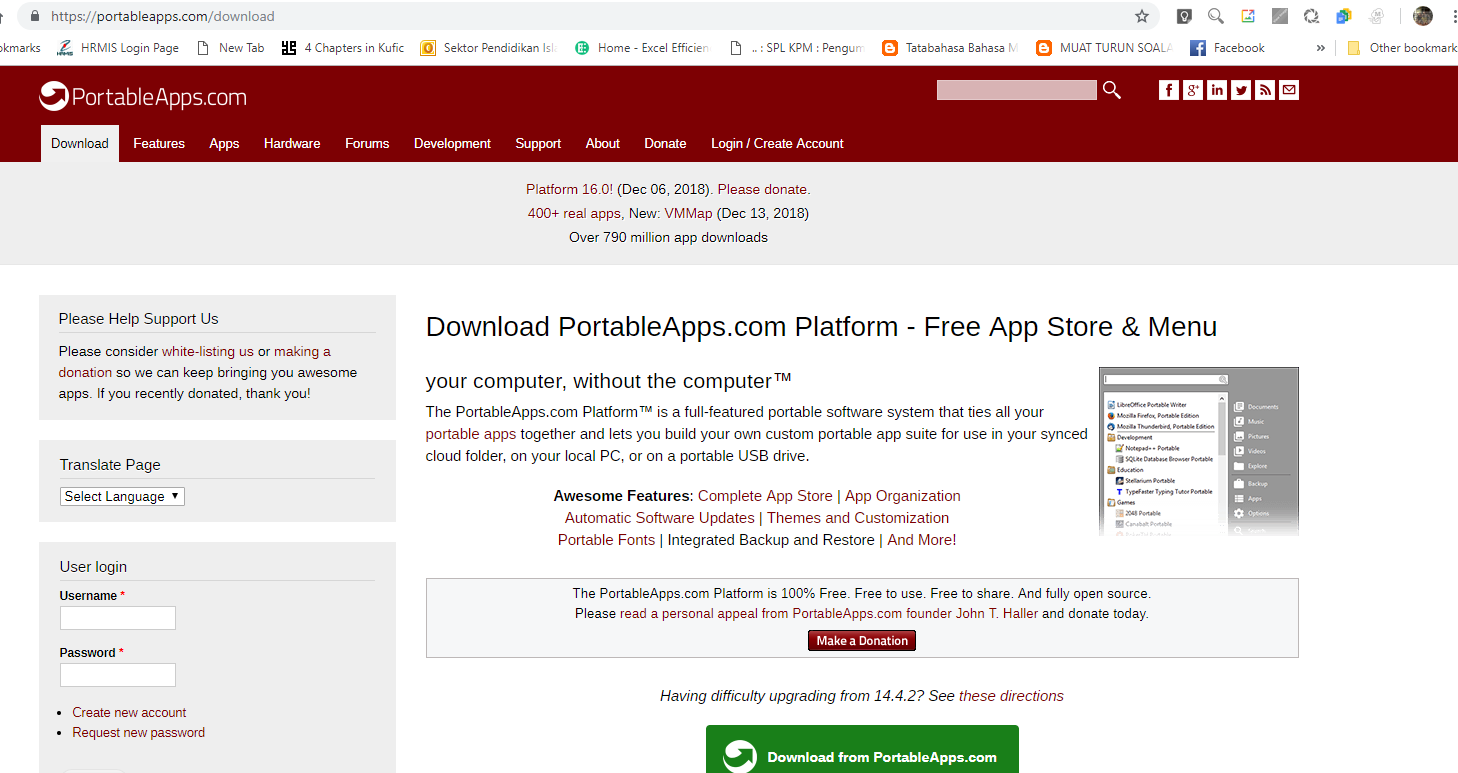The image size is (1458, 773).
Task: Expand the Select Language dropdown
Action: click(x=122, y=496)
